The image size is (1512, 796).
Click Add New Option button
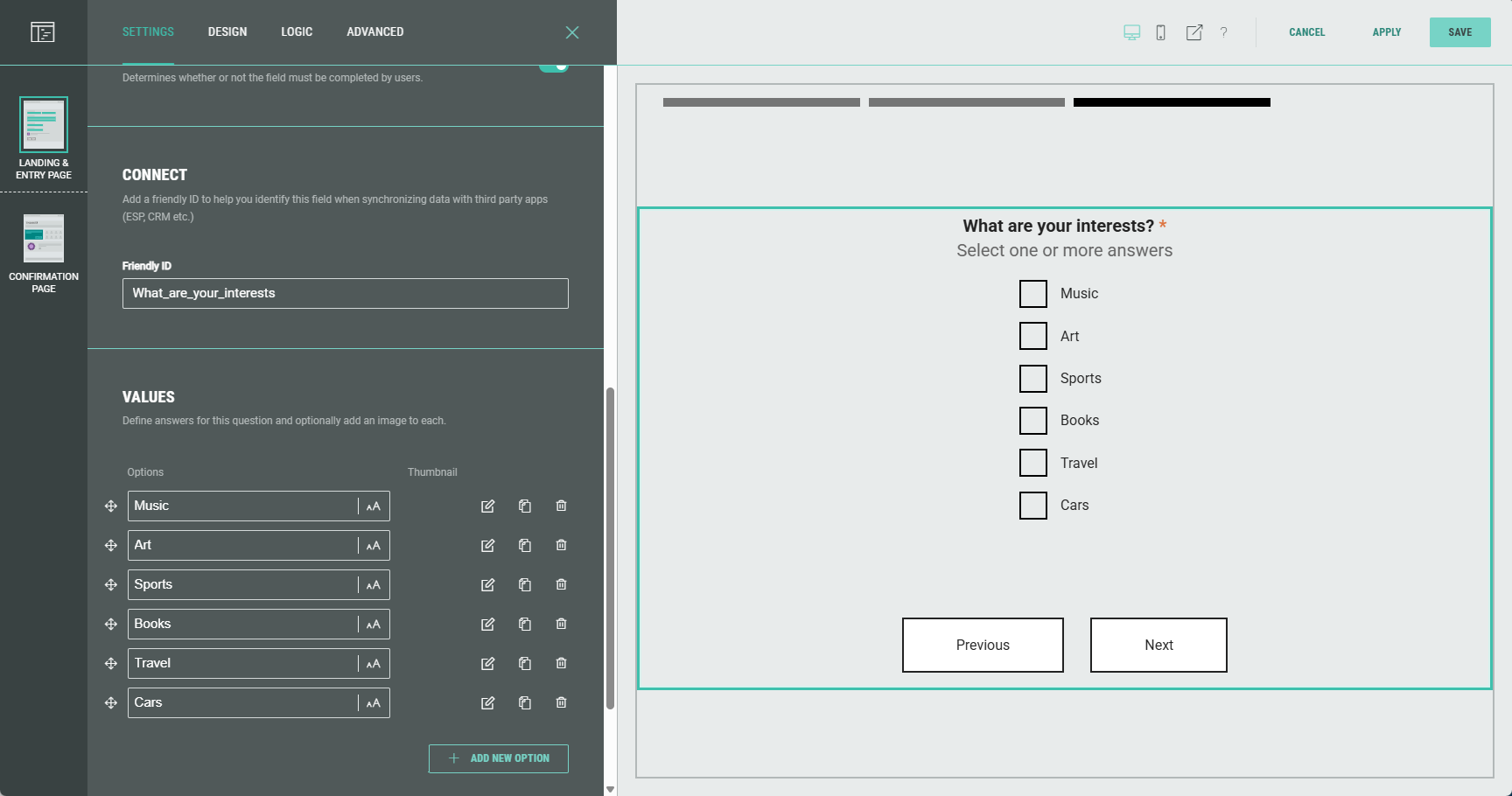point(499,758)
